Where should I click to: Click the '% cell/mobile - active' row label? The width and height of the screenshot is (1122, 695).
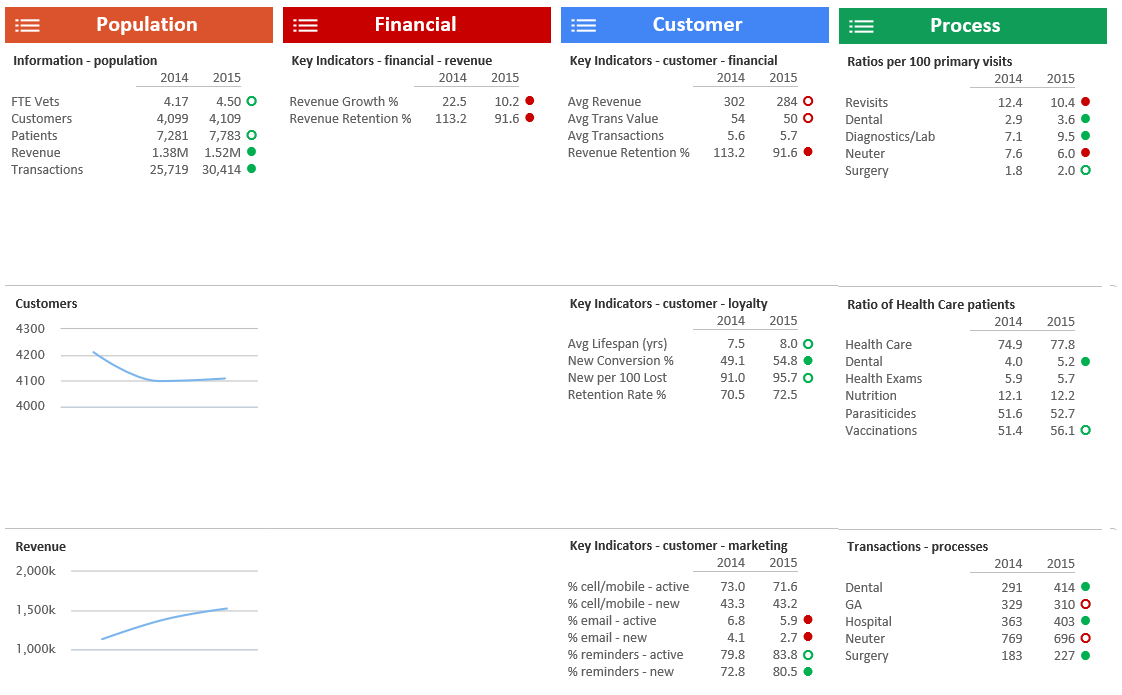click(x=628, y=586)
